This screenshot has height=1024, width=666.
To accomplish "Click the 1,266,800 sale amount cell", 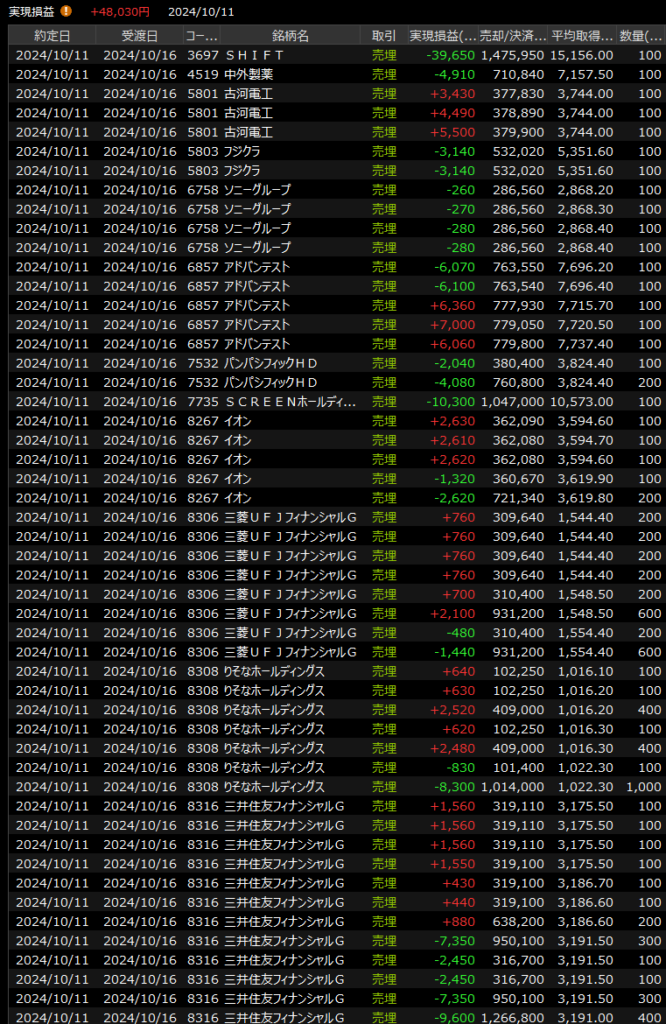I will click(x=512, y=1017).
